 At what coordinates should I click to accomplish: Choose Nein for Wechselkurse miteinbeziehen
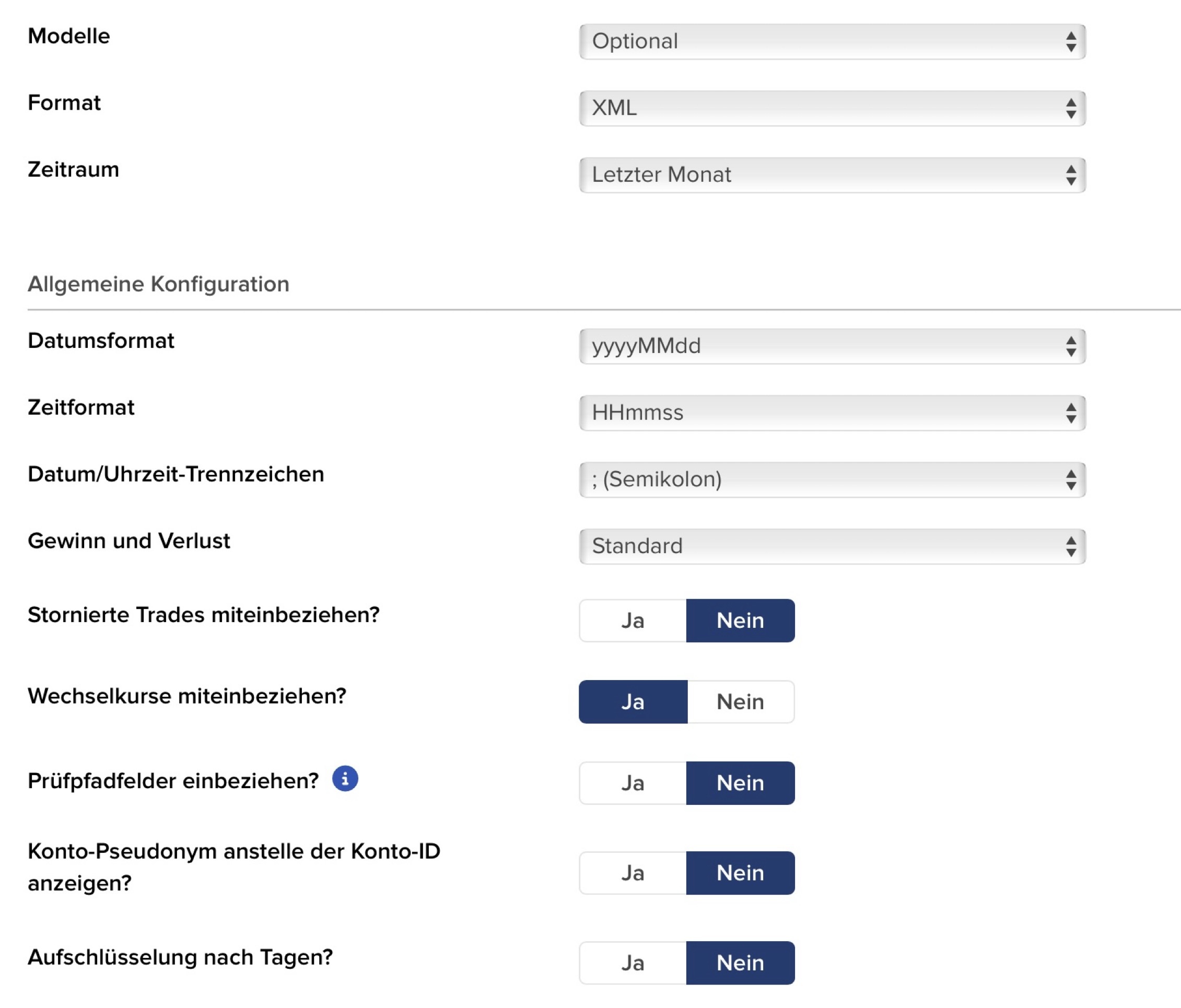point(740,701)
